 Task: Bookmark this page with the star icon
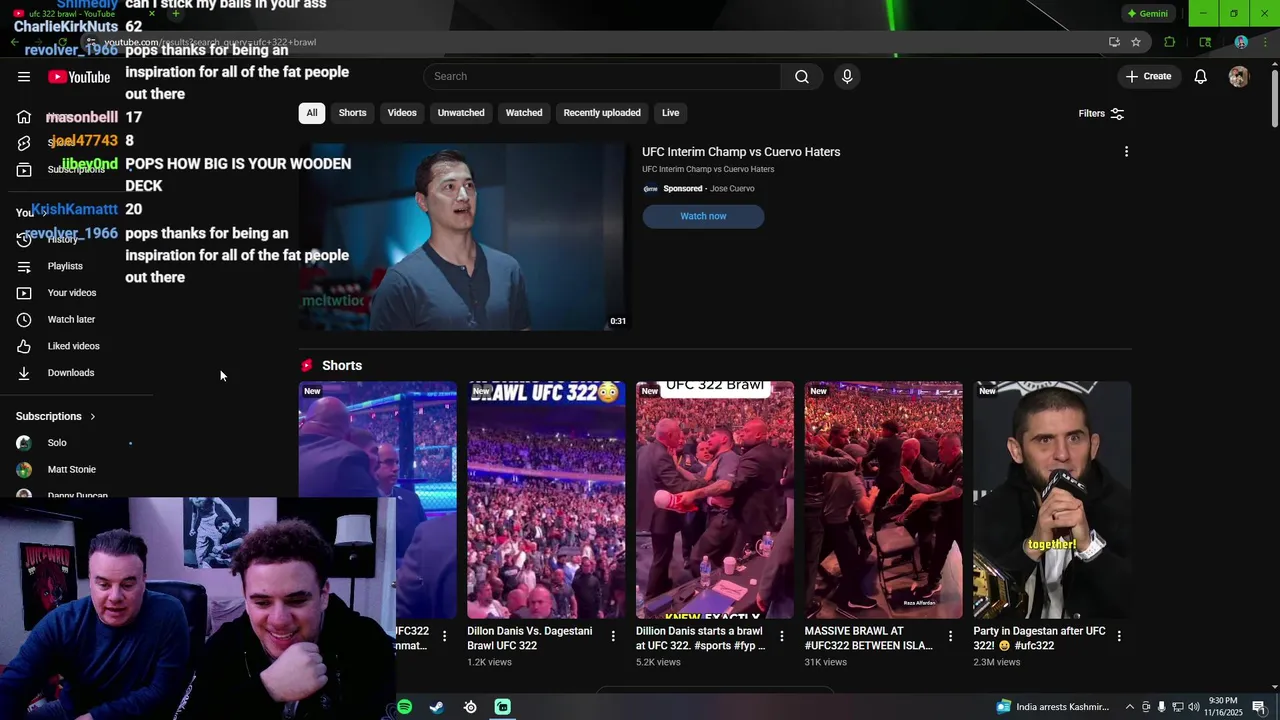coord(1136,42)
